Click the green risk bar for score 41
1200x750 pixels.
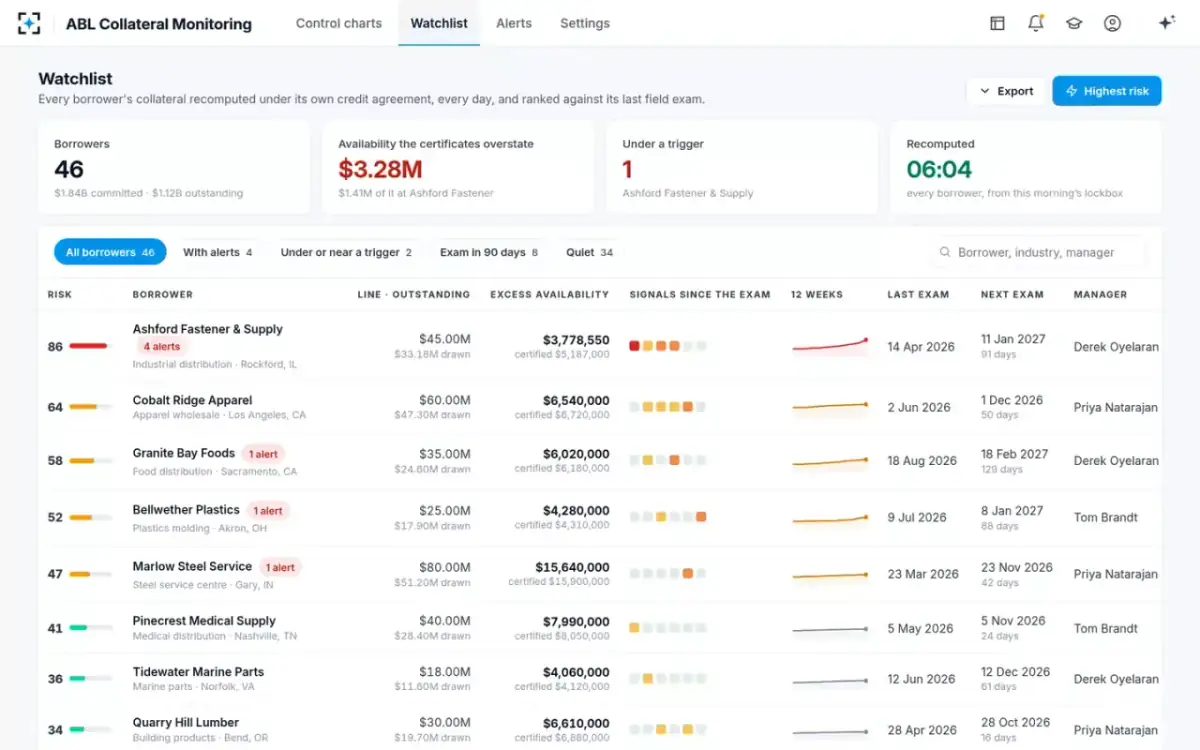[x=89, y=628]
